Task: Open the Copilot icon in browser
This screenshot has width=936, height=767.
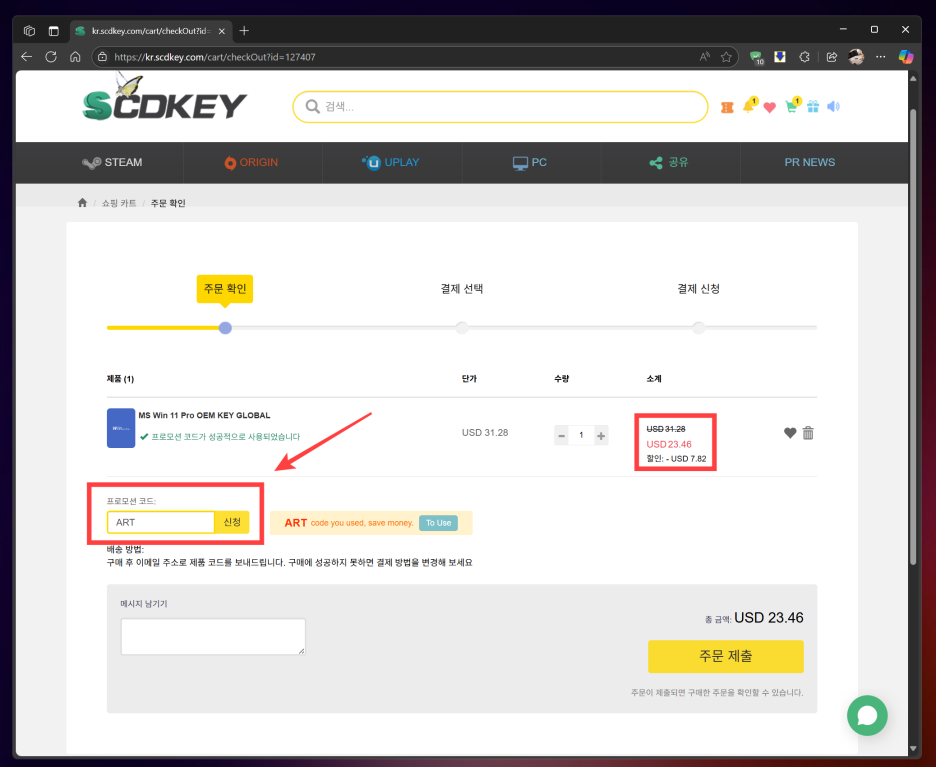Action: pyautogui.click(x=906, y=57)
